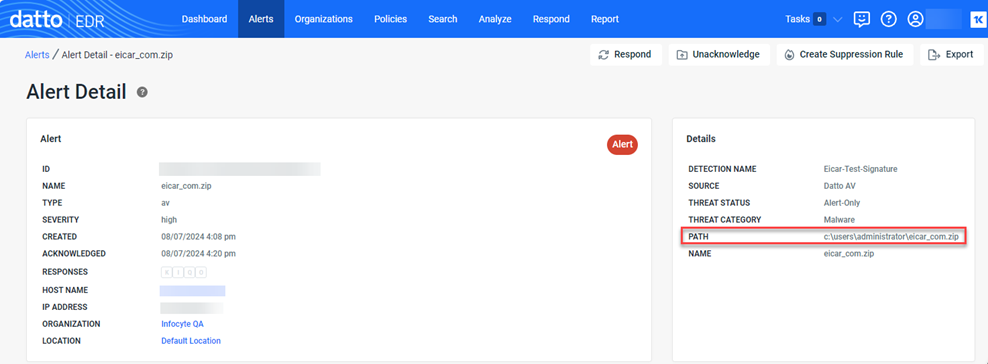The image size is (988, 364).
Task: Click the blurred alert ID value
Action: click(x=239, y=169)
